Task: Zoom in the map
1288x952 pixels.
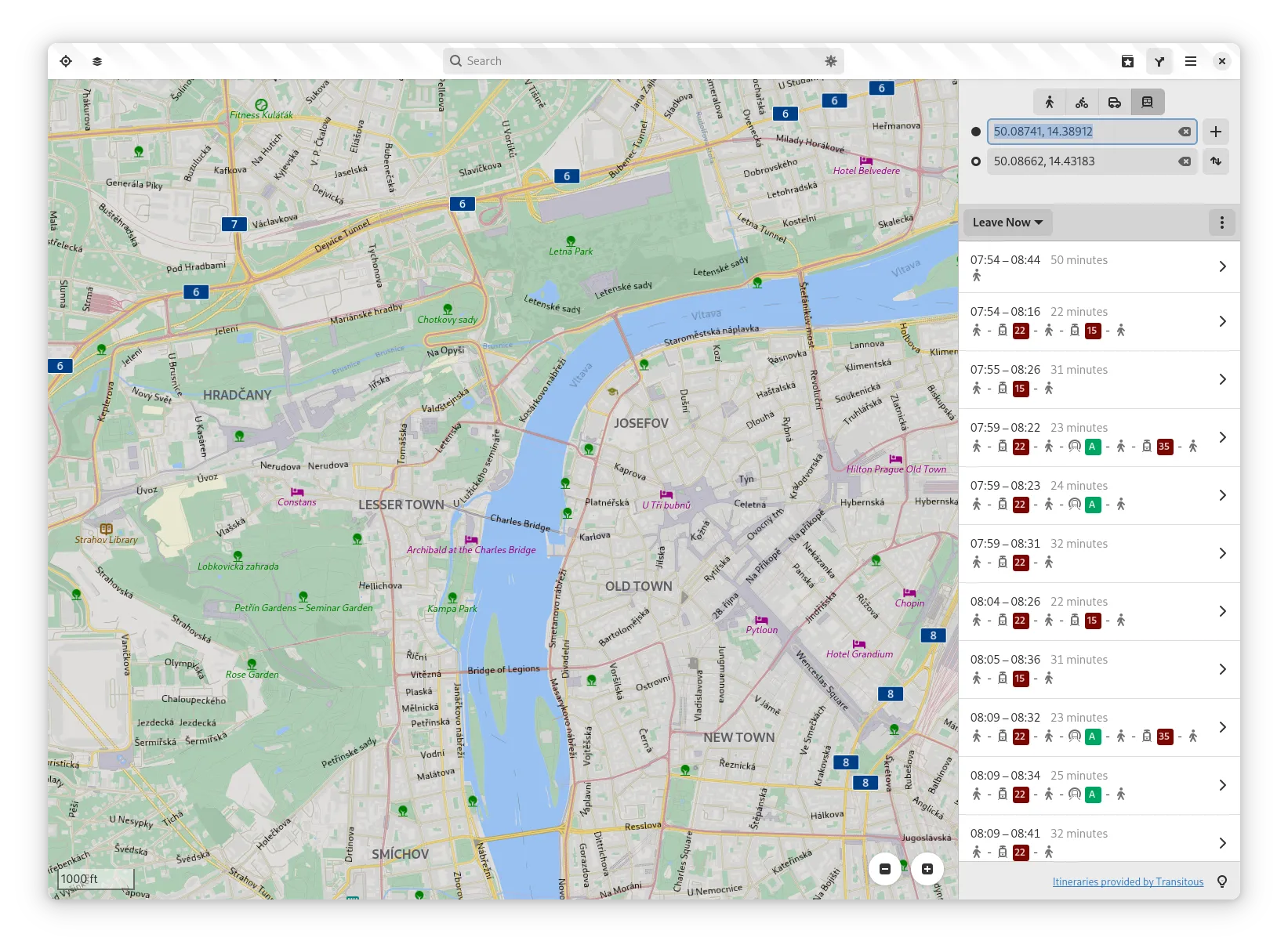Action: [927, 869]
